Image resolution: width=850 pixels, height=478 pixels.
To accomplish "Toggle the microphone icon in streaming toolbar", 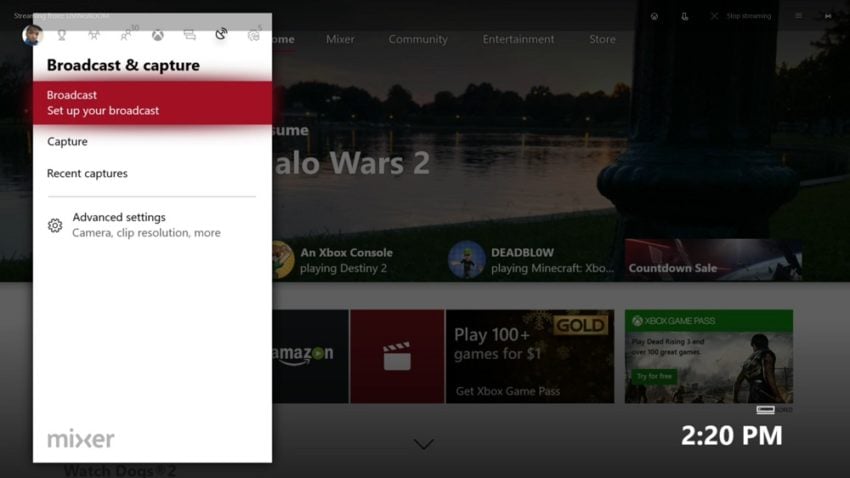I will 685,16.
